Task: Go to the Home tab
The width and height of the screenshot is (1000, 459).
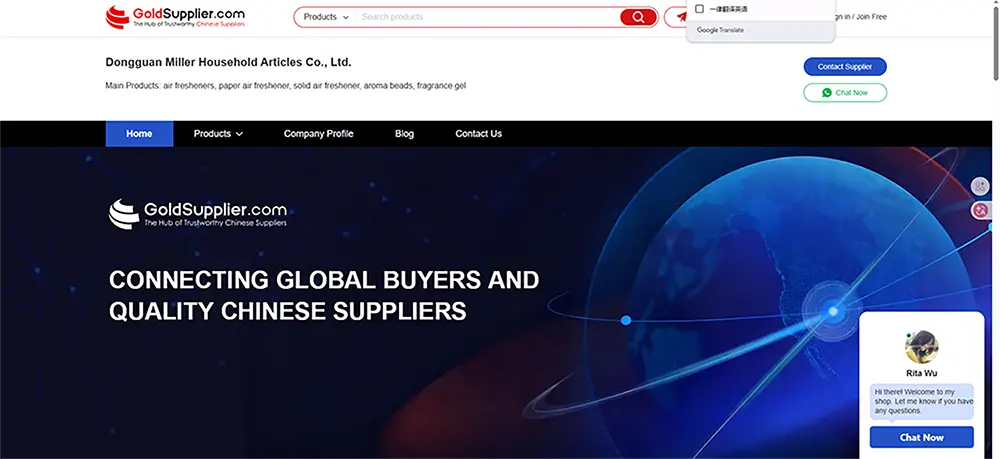Action: 139,134
